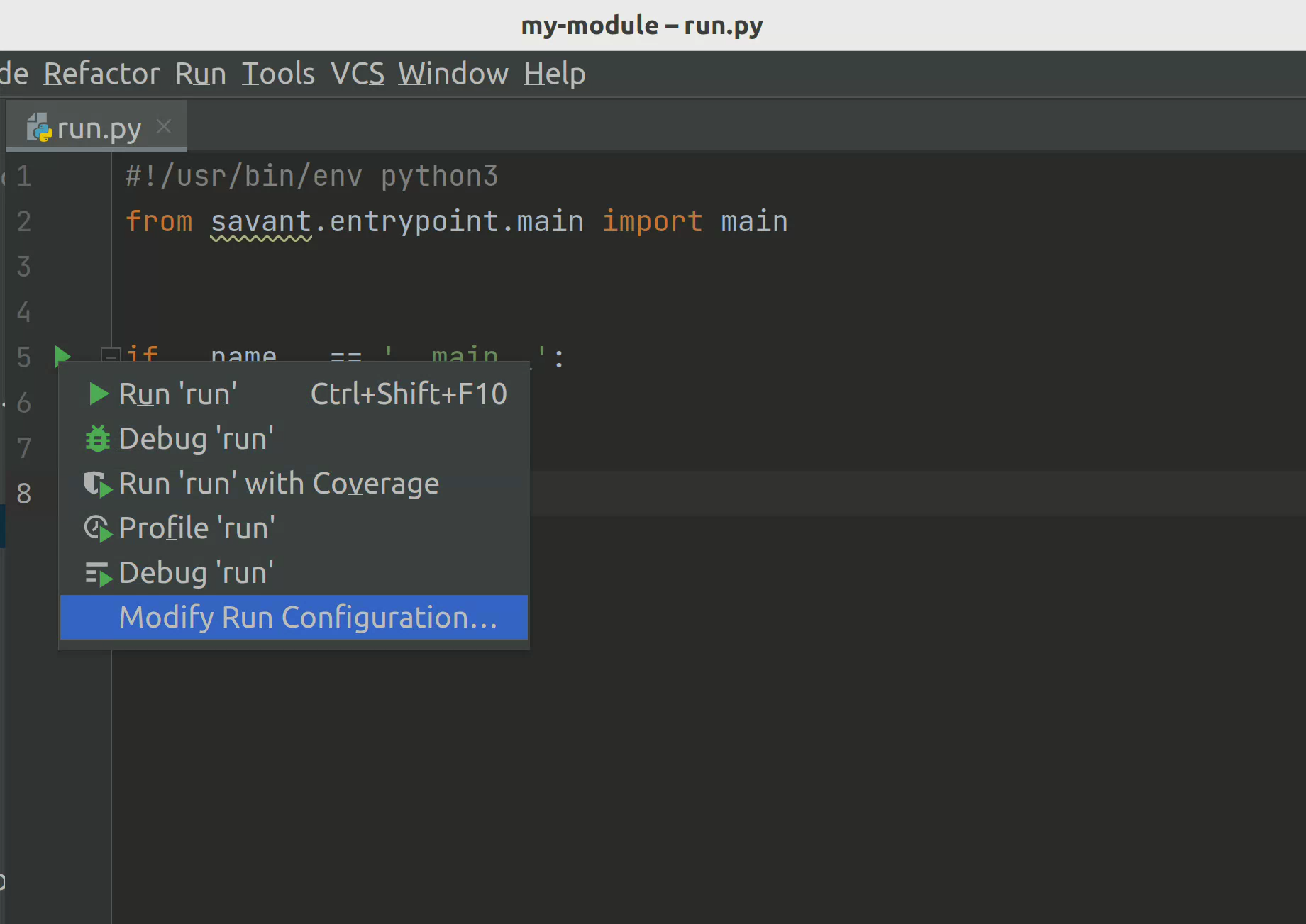
Task: Close the run.py editor tab
Action: coord(164,127)
